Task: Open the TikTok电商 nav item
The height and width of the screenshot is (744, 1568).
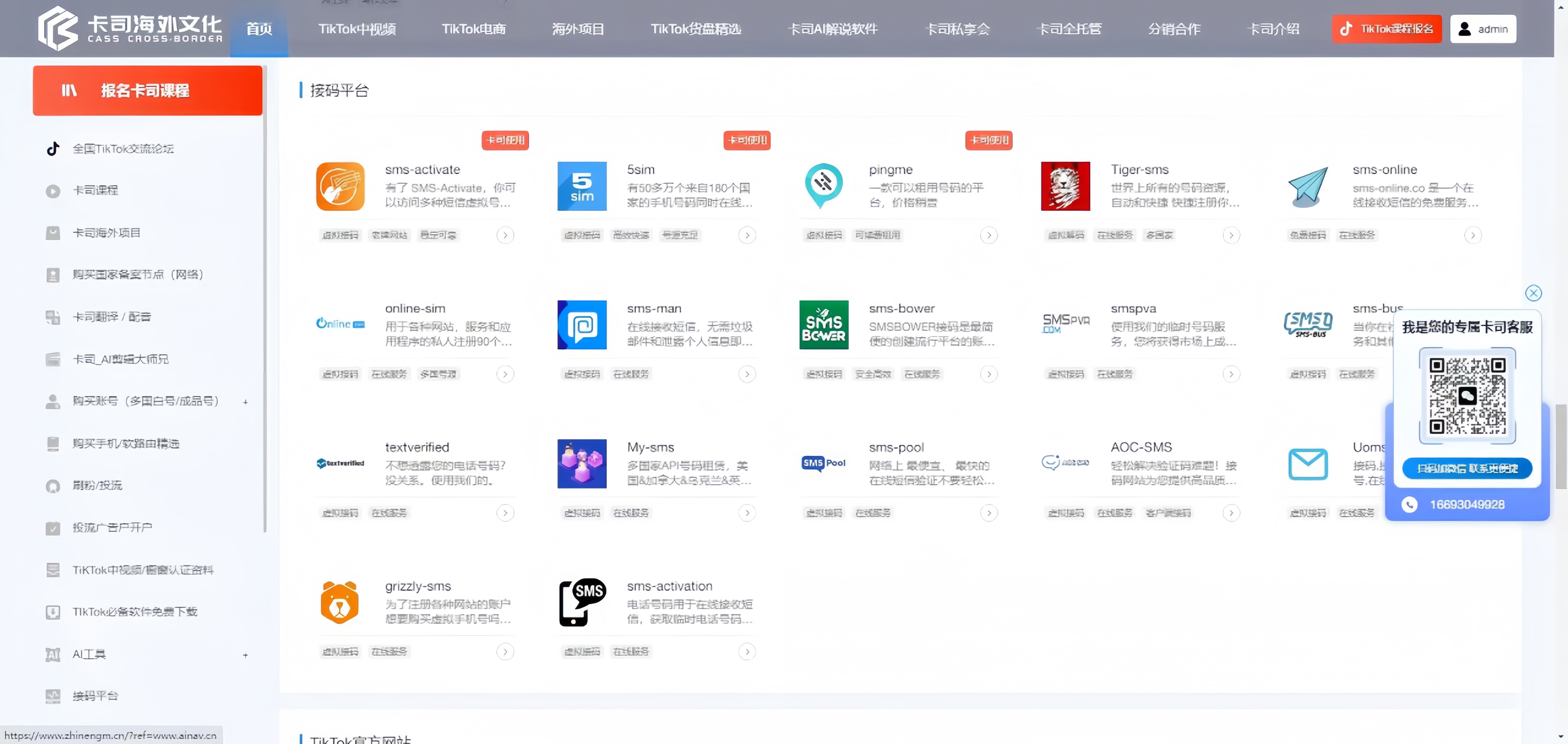Action: 473,28
